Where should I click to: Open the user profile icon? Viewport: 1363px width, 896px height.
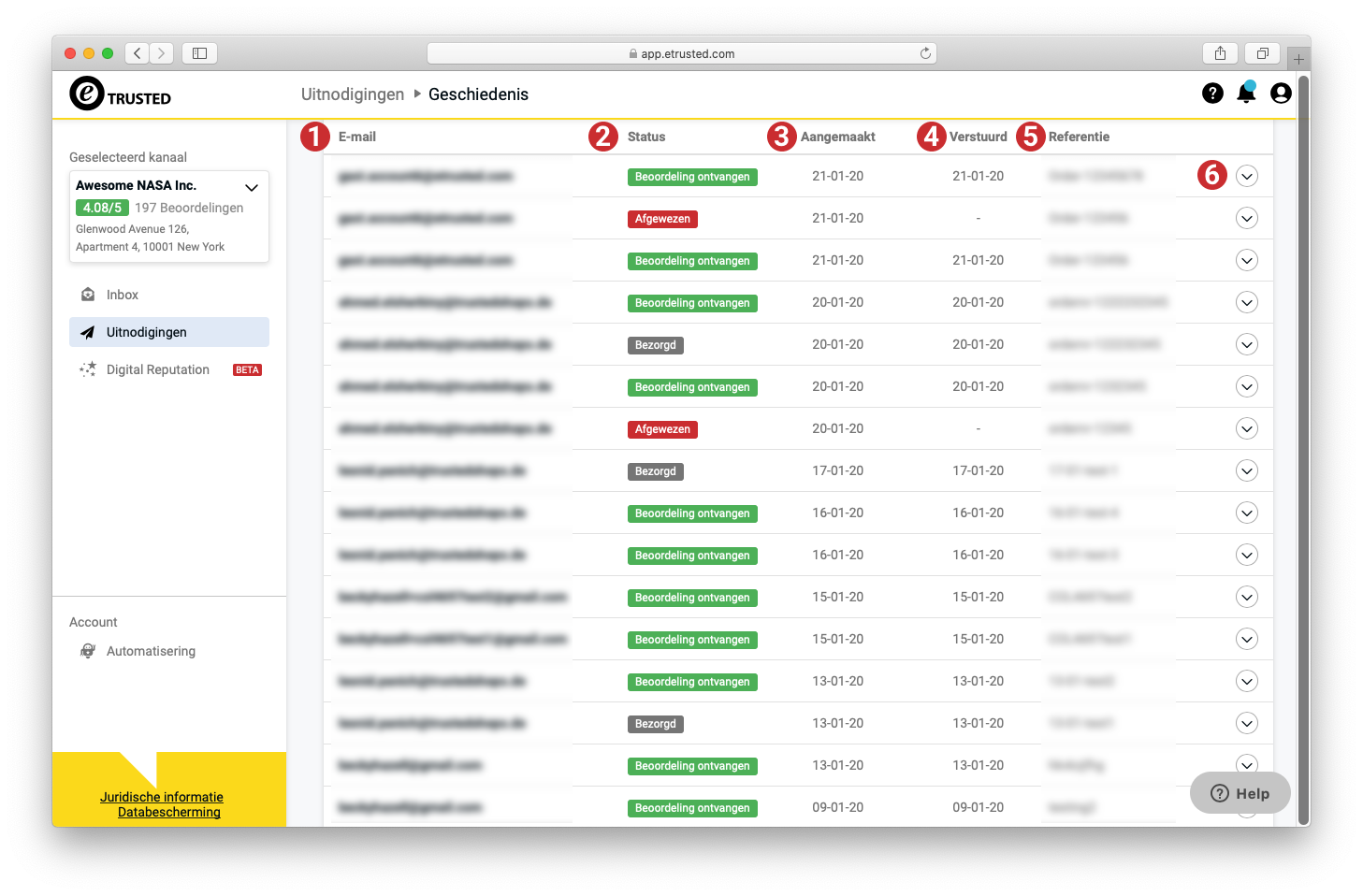1281,94
